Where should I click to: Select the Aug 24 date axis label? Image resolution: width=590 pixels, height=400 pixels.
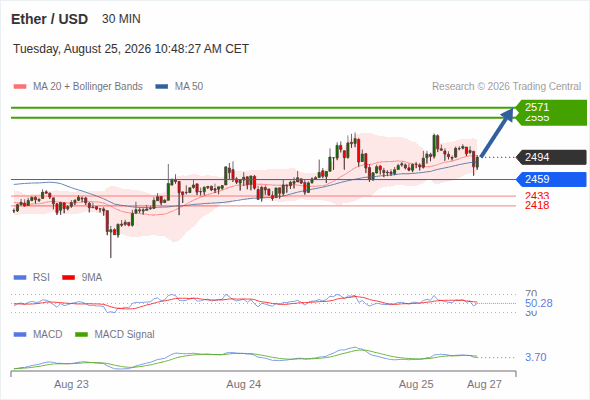243,385
